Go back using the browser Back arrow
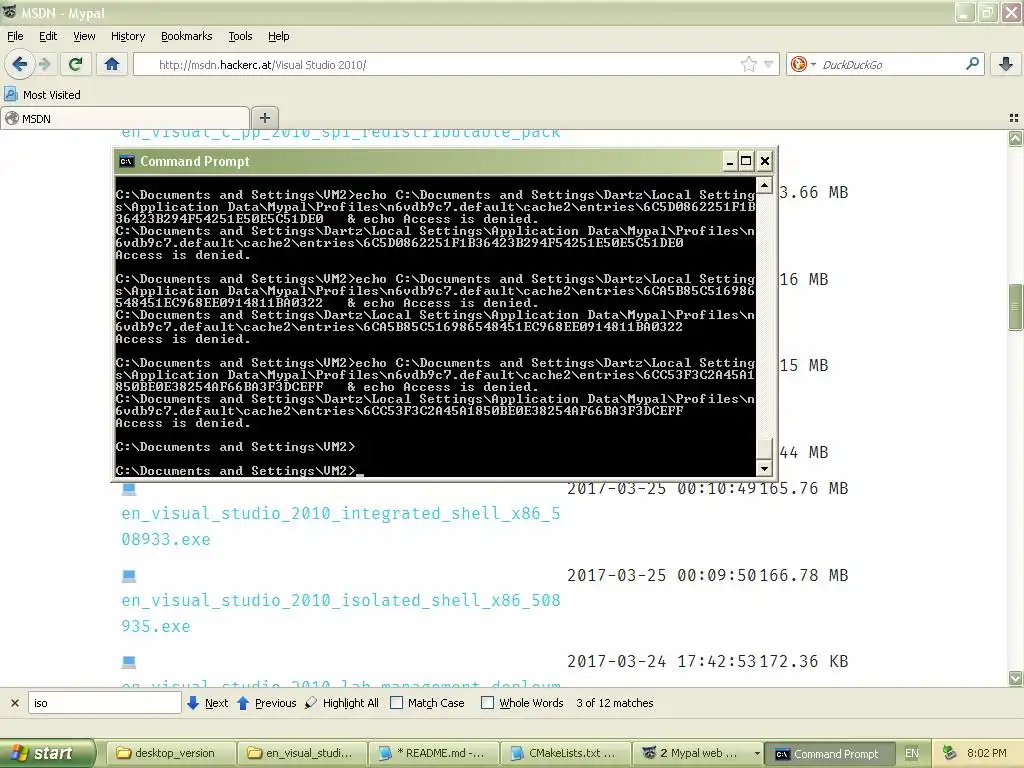1024x768 pixels. 20,64
